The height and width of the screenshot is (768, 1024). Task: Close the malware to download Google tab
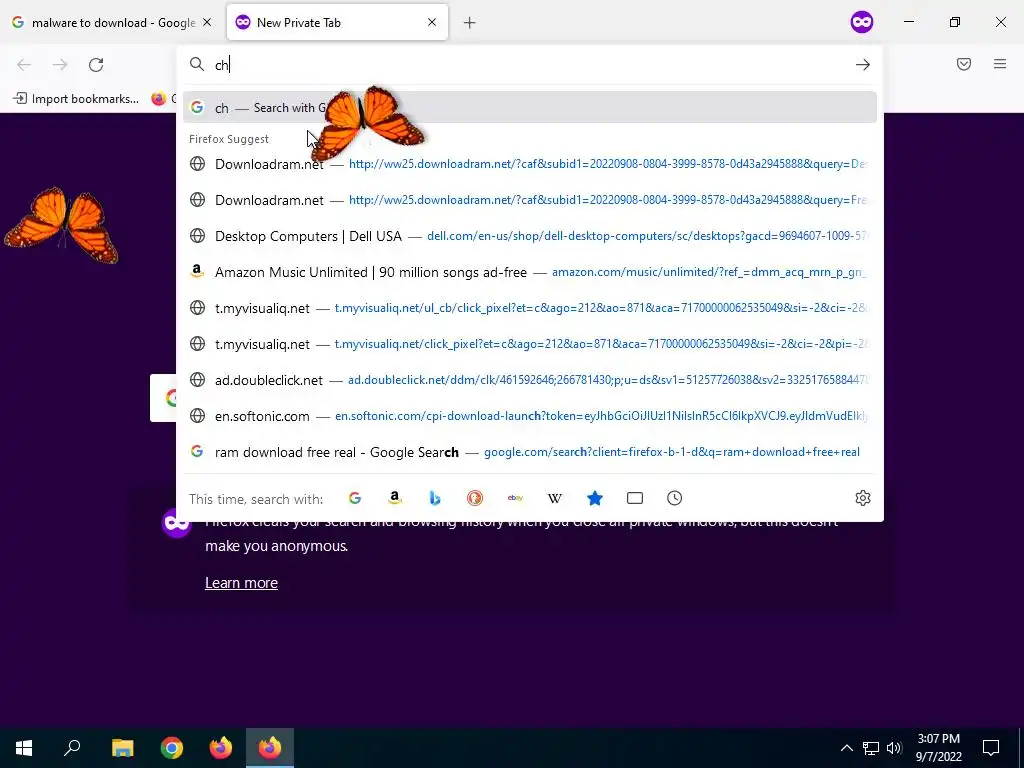click(207, 22)
